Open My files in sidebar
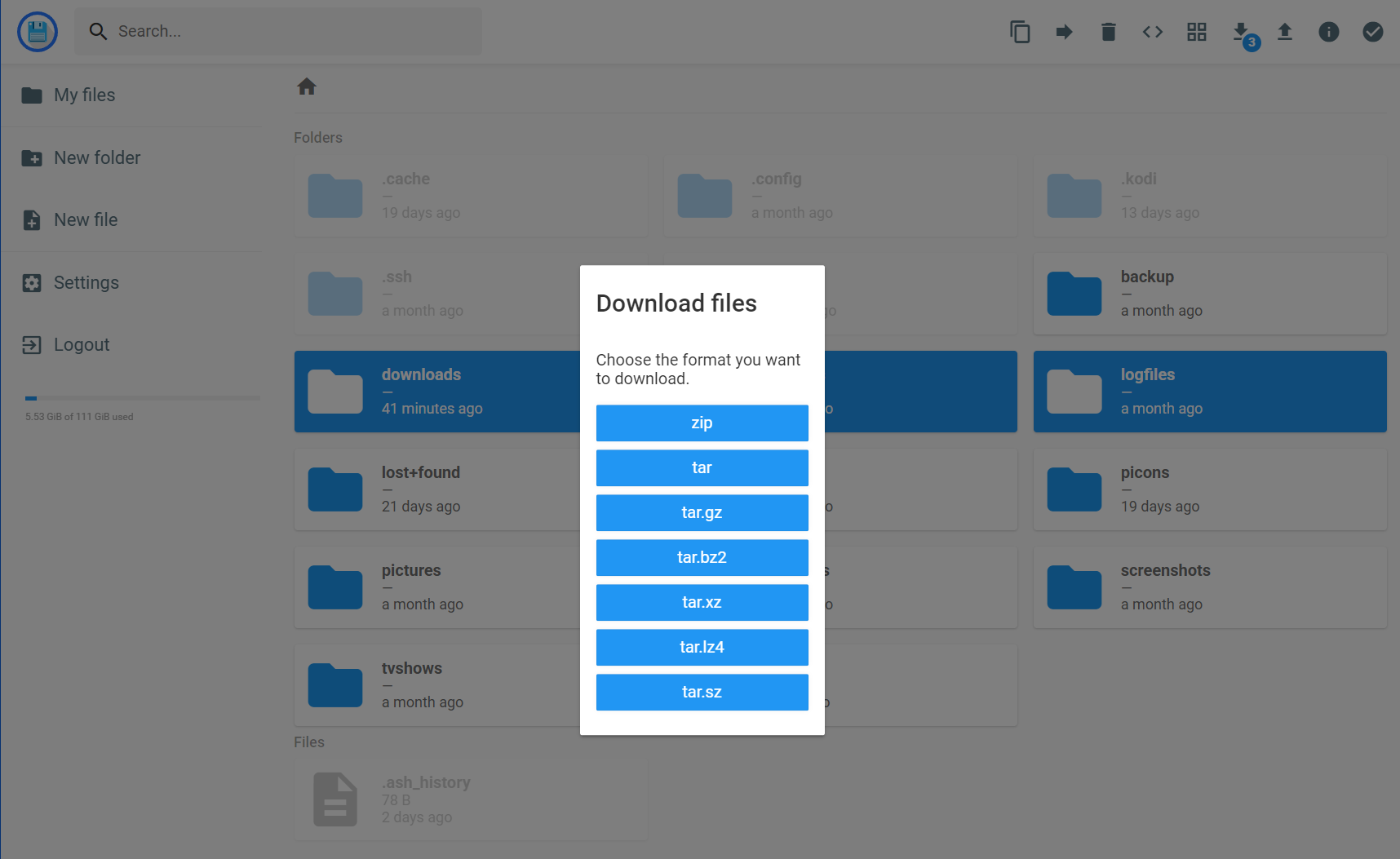The height and width of the screenshot is (859, 1400). coord(84,95)
